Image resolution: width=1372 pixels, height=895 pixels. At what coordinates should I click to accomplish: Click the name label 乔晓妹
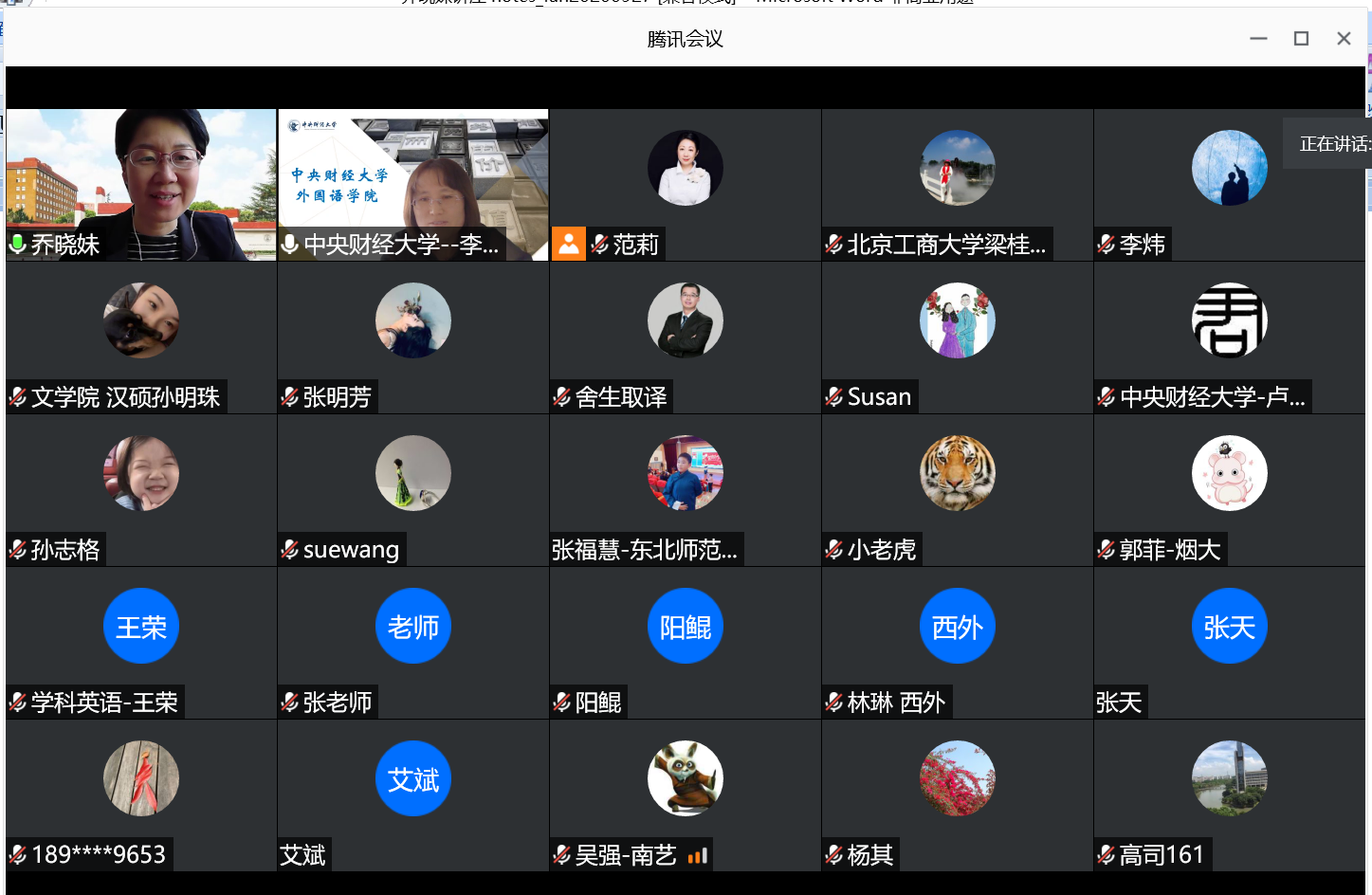pos(65,245)
